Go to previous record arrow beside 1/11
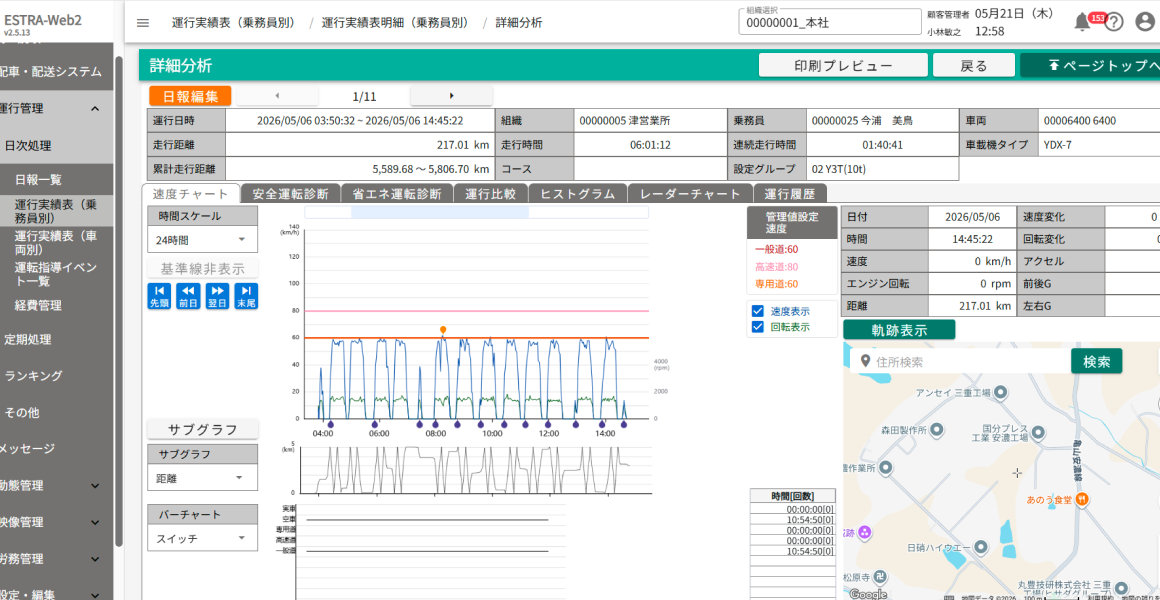The height and width of the screenshot is (600, 1160). click(277, 95)
